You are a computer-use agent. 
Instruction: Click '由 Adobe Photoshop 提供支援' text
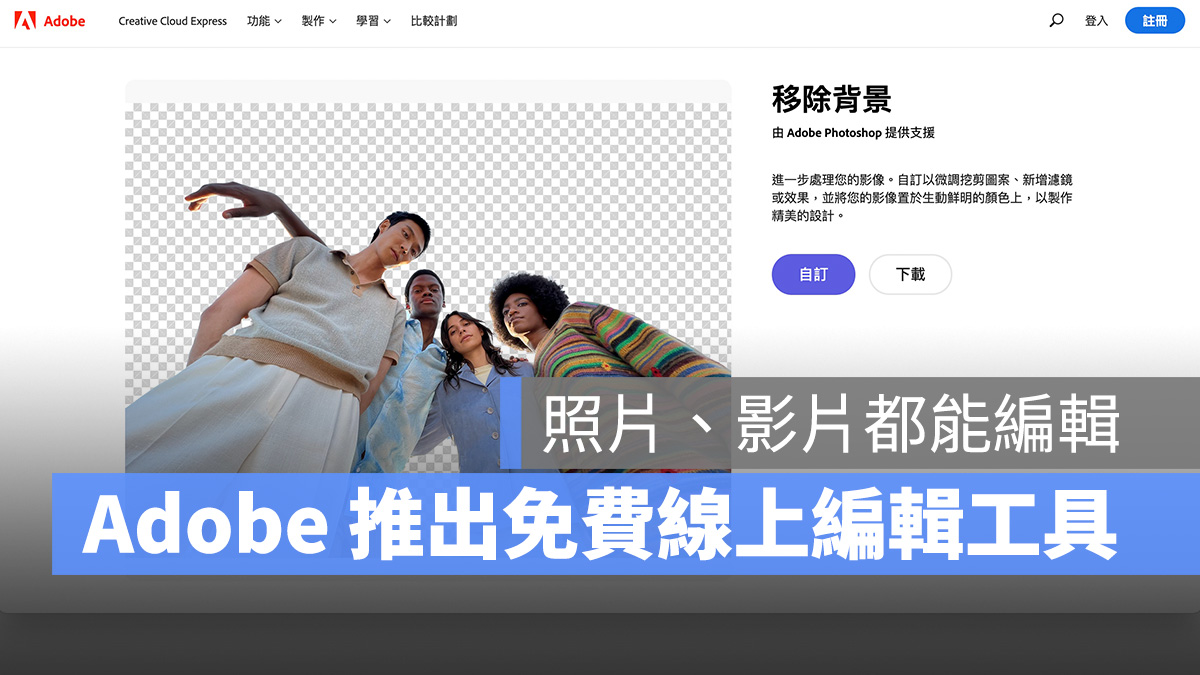pos(853,133)
